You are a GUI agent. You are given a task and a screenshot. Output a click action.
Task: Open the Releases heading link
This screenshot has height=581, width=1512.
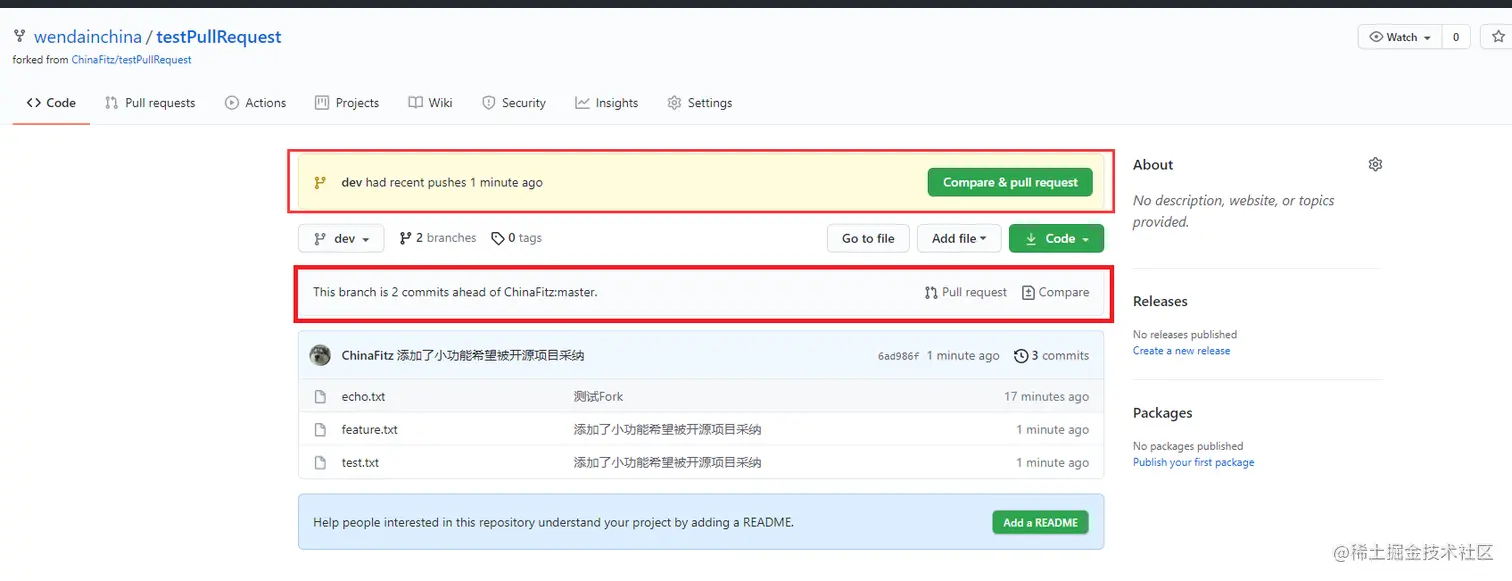1160,301
